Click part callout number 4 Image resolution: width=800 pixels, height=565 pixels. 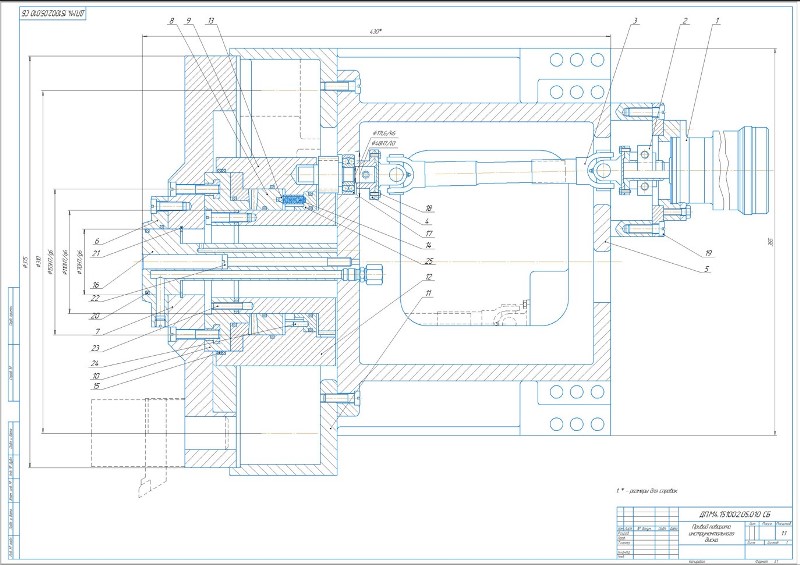(428, 221)
